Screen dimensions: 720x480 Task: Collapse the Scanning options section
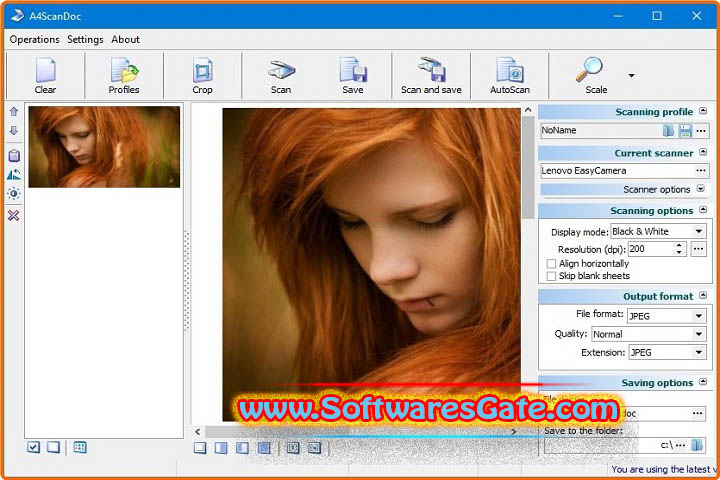click(x=703, y=210)
